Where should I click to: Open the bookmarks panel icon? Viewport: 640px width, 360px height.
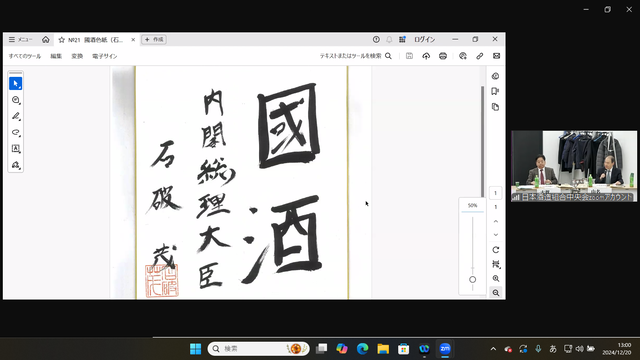[496, 91]
